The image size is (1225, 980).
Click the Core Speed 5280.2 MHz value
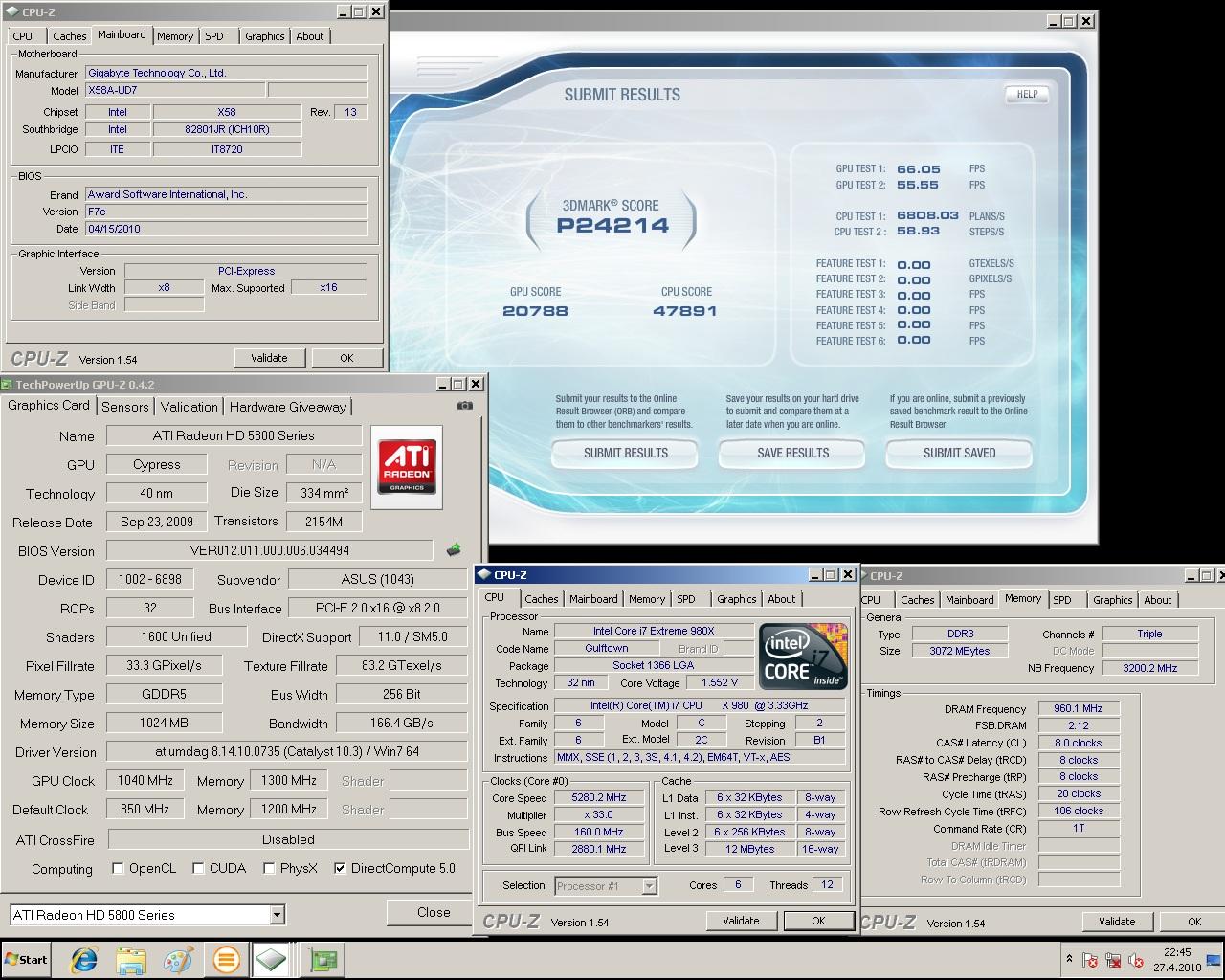pyautogui.click(x=599, y=798)
